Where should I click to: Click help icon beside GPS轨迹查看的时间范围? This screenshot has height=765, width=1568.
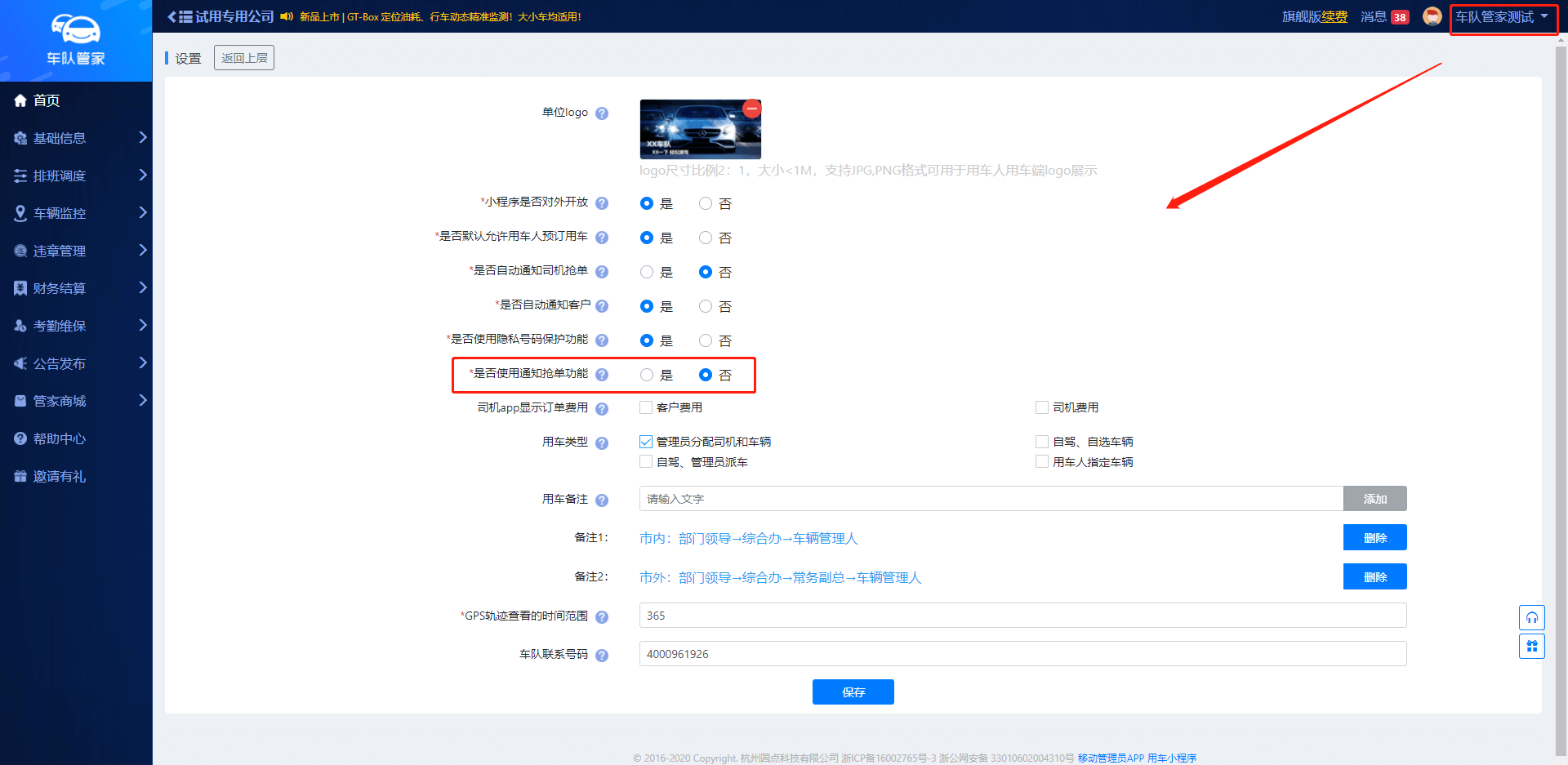(602, 617)
